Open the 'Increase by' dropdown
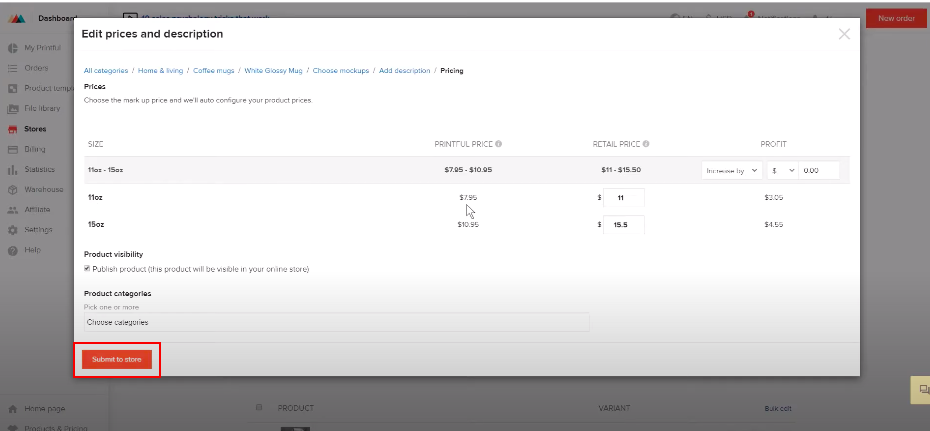 point(731,170)
